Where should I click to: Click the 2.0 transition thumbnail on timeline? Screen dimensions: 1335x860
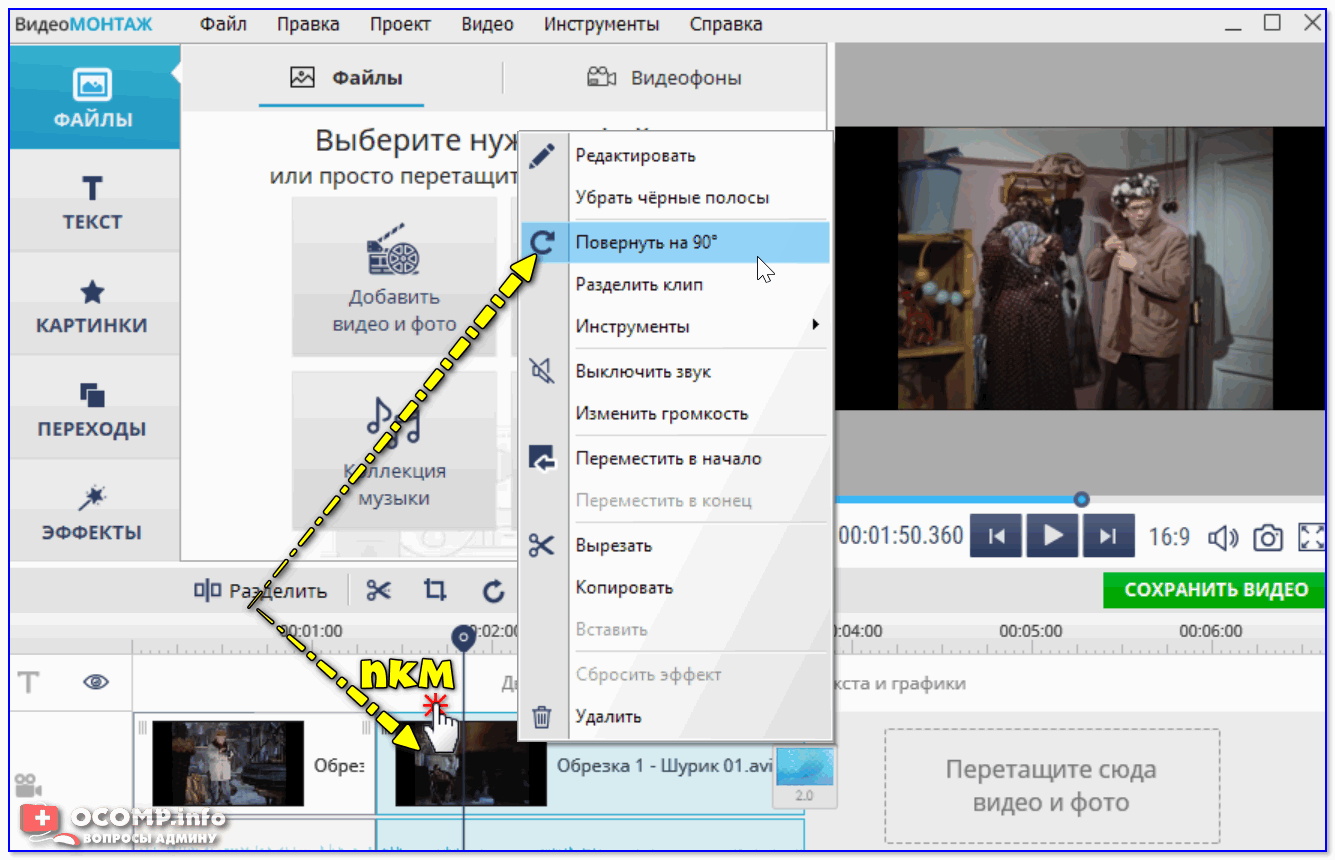pos(805,776)
